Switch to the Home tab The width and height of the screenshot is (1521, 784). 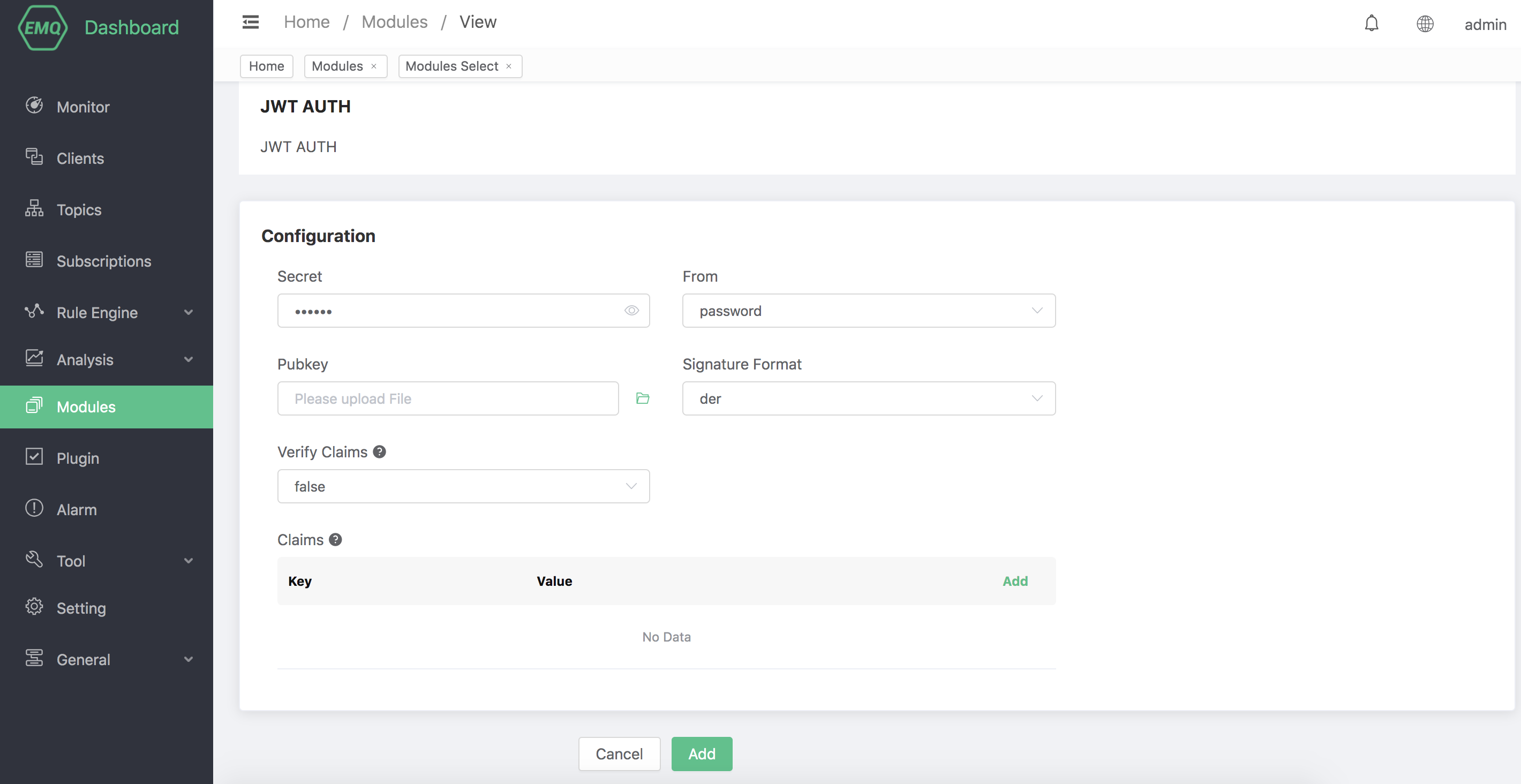tap(266, 66)
